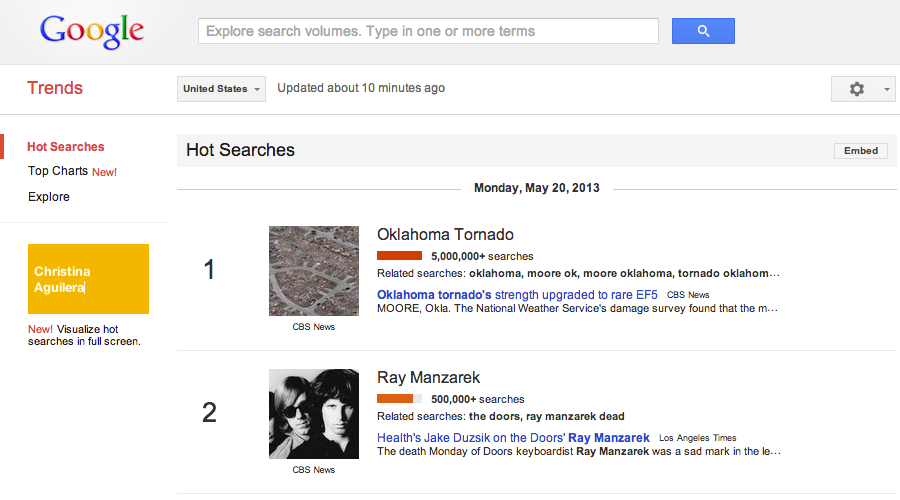900x500 pixels.
Task: Open the Trends home link
Action: [55, 88]
